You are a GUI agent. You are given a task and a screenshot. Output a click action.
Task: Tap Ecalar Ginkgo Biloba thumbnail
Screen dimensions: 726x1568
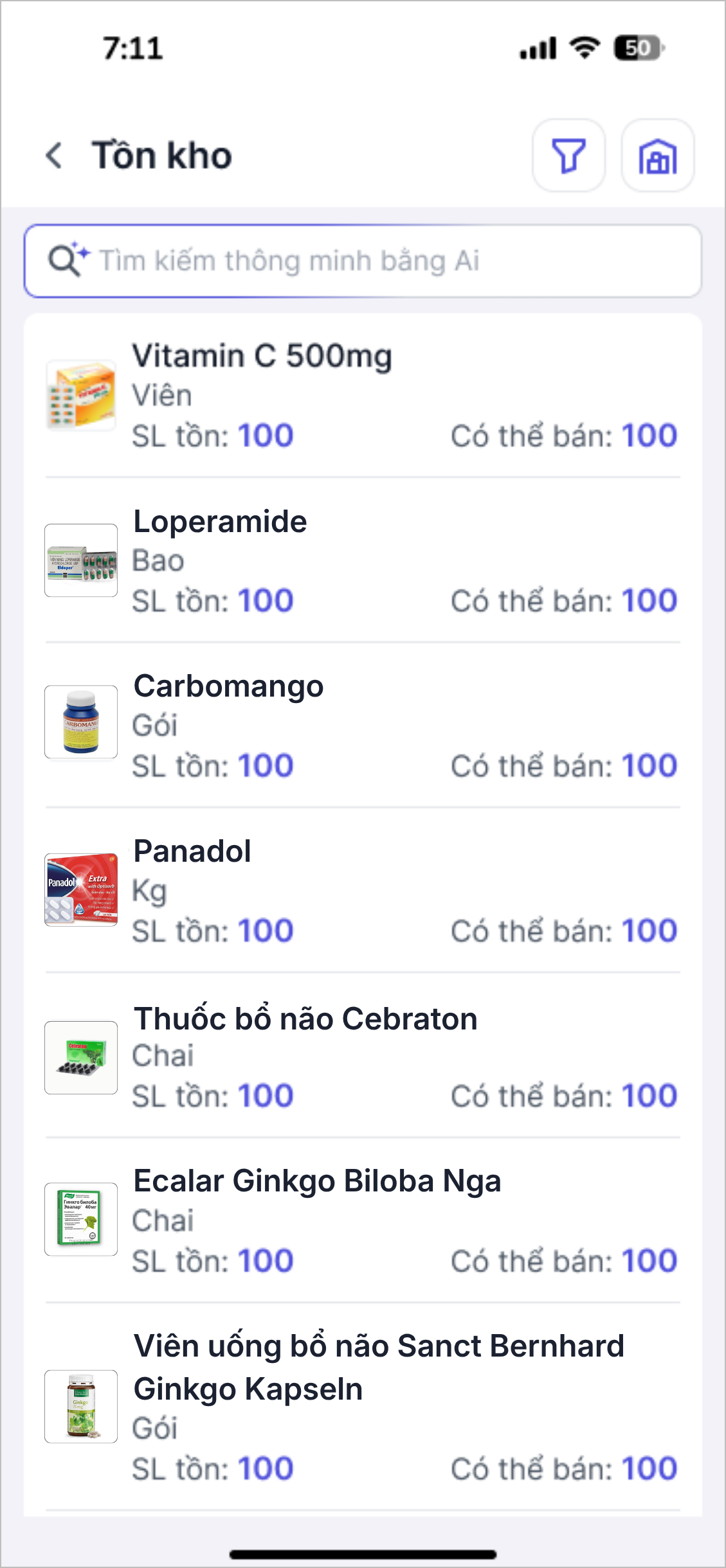pos(81,1219)
